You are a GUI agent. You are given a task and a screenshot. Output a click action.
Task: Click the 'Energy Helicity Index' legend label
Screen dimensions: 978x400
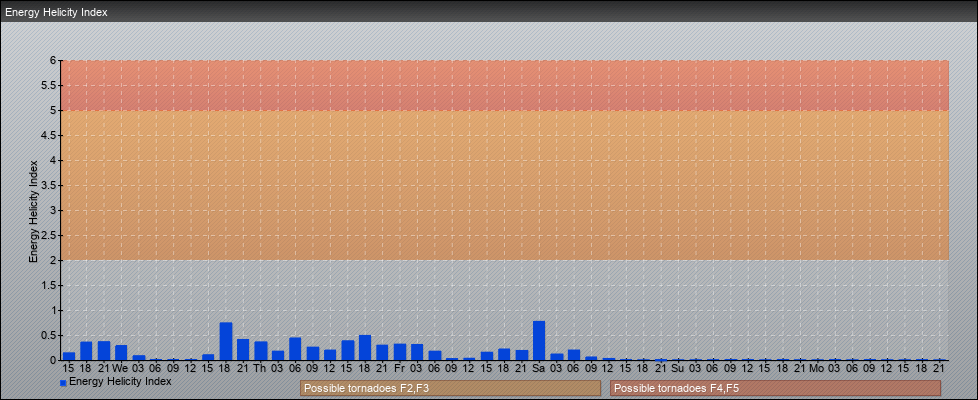[x=120, y=381]
